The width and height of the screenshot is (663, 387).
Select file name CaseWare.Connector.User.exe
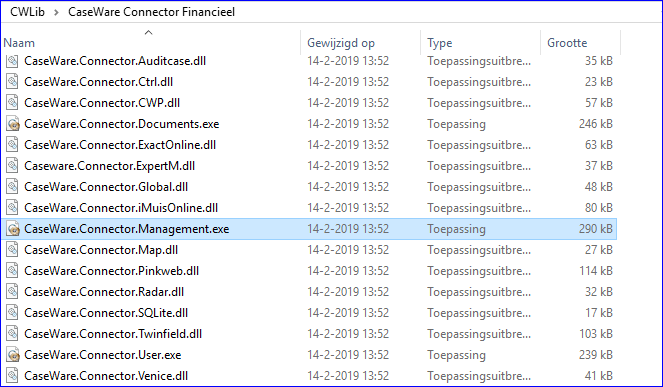pos(103,355)
